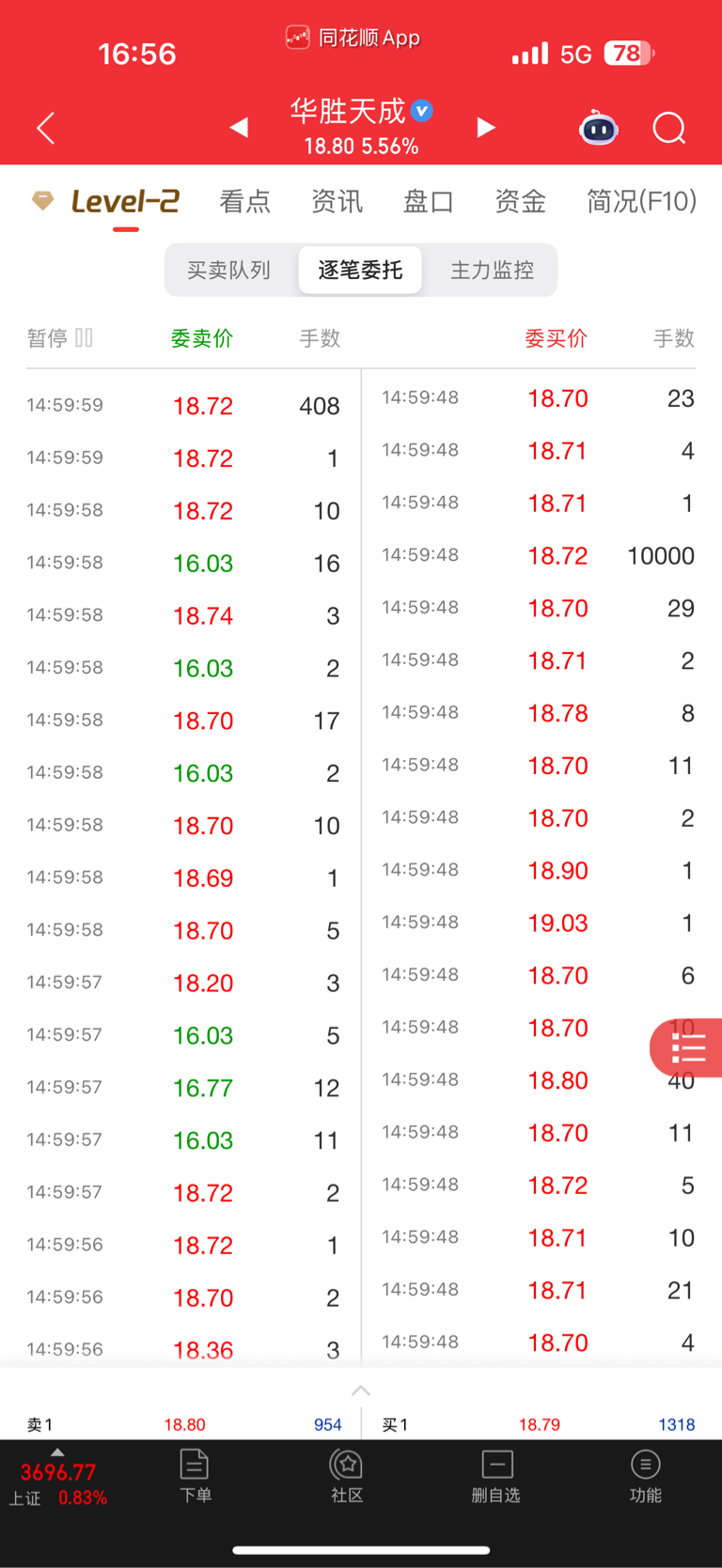Image resolution: width=722 pixels, height=1568 pixels.
Task: Tap buy row 18.72 with 5 lots
Action: 538,1186
